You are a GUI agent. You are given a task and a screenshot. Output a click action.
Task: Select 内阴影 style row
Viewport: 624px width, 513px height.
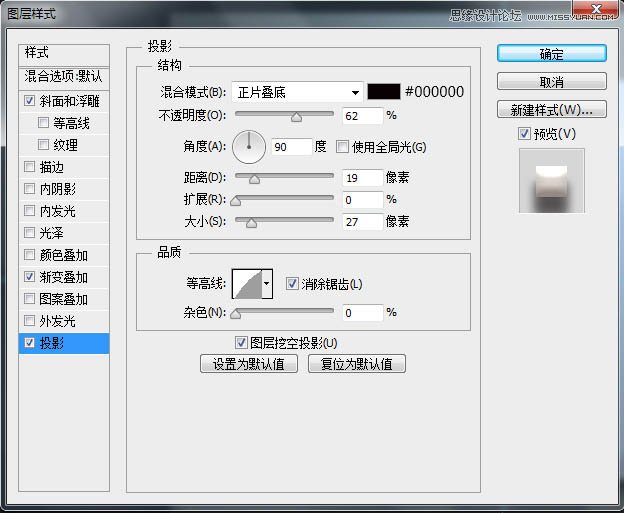pos(64,189)
